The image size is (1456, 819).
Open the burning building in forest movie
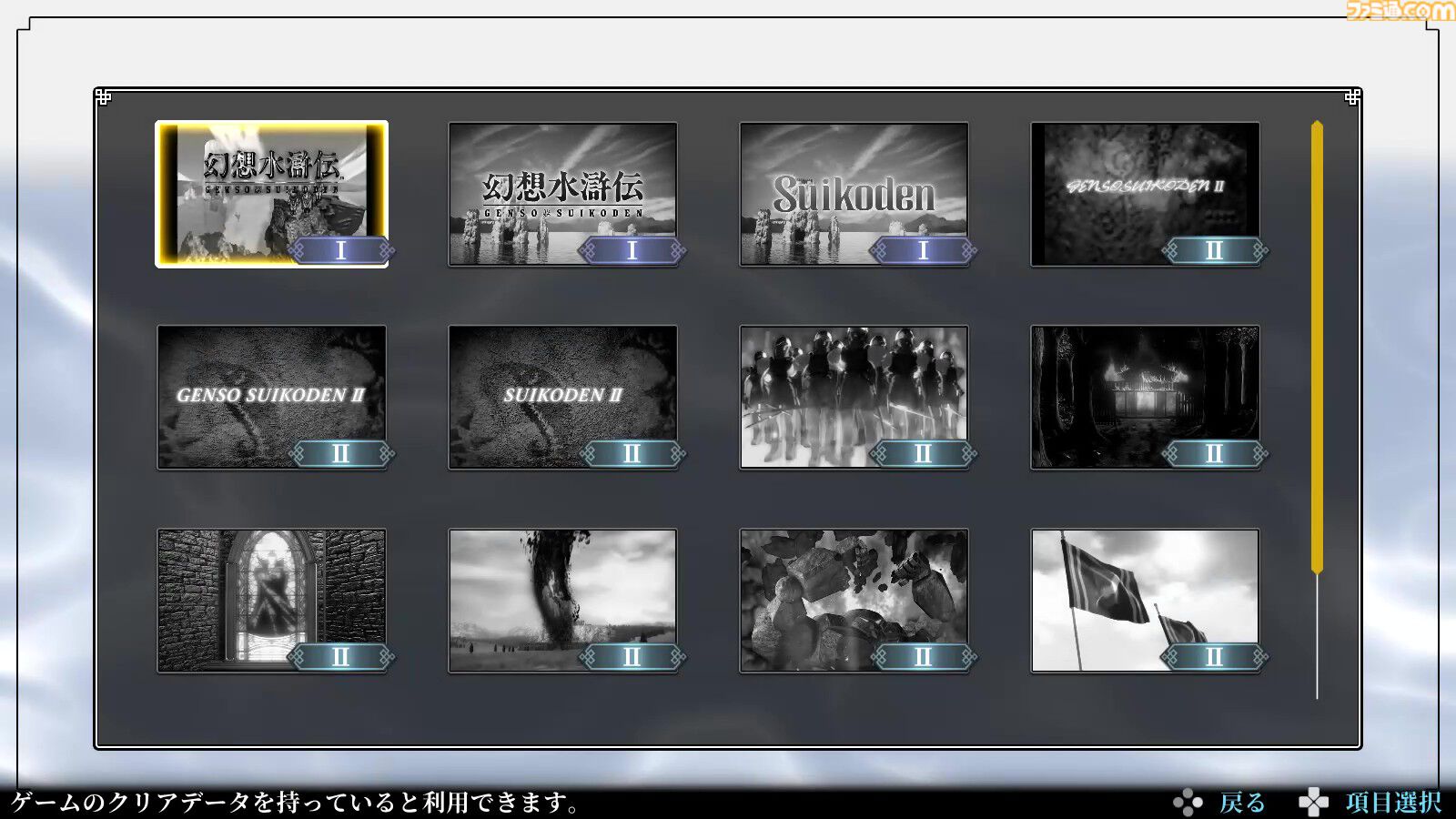[x=1145, y=398]
